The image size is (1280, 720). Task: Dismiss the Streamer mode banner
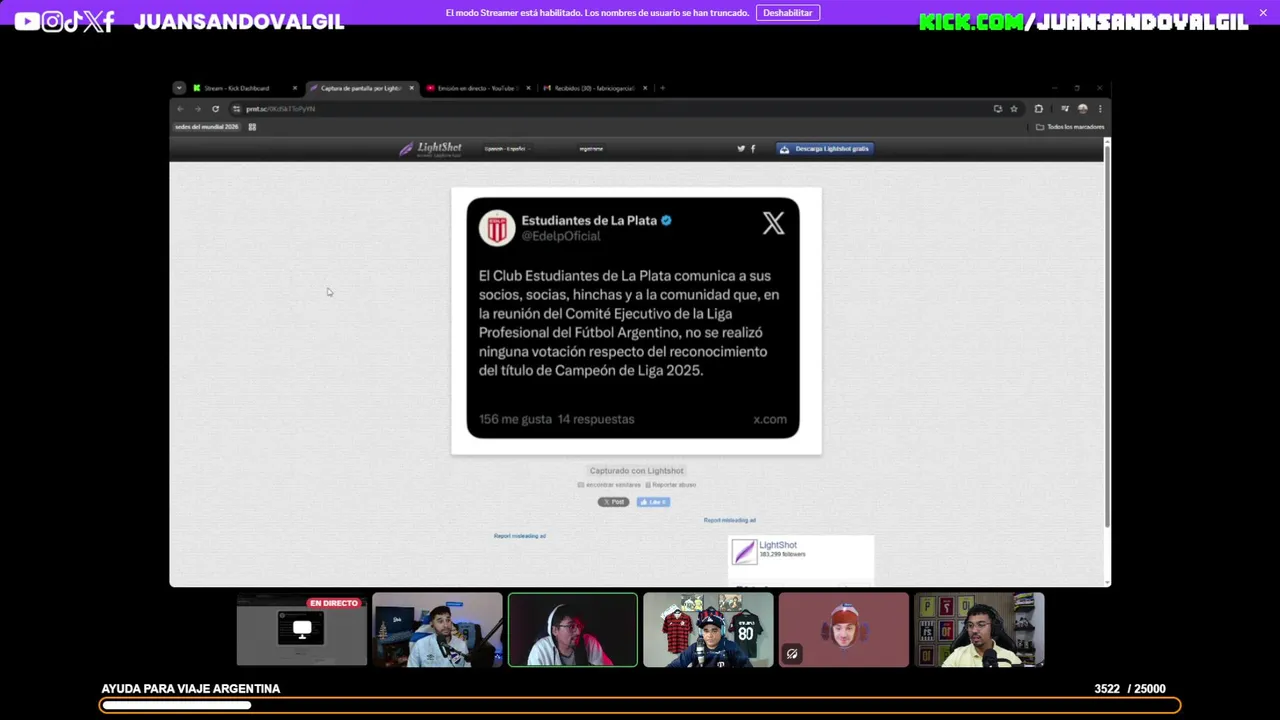(x=1263, y=12)
